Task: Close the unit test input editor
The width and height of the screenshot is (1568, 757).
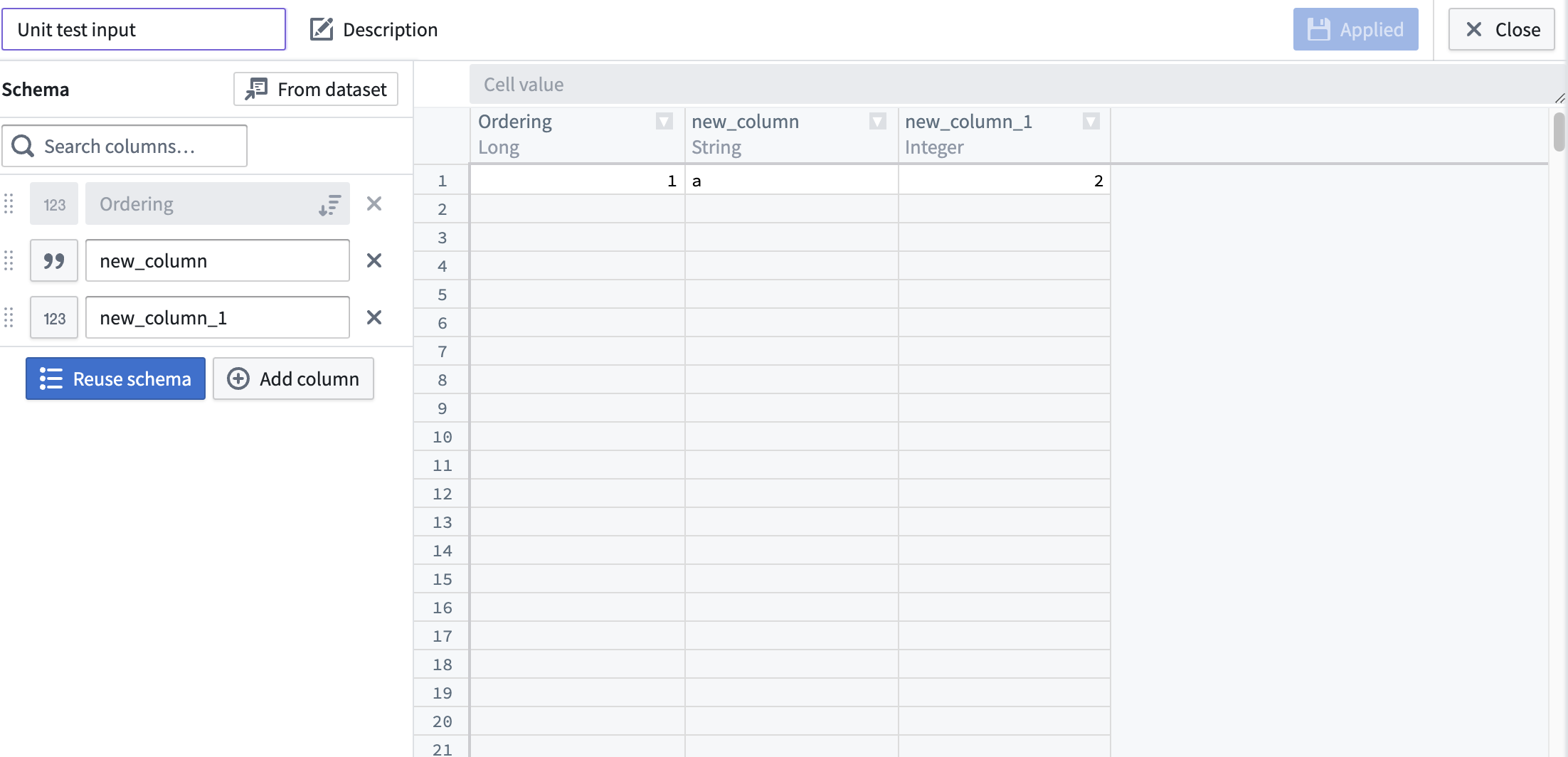Action: click(1501, 29)
